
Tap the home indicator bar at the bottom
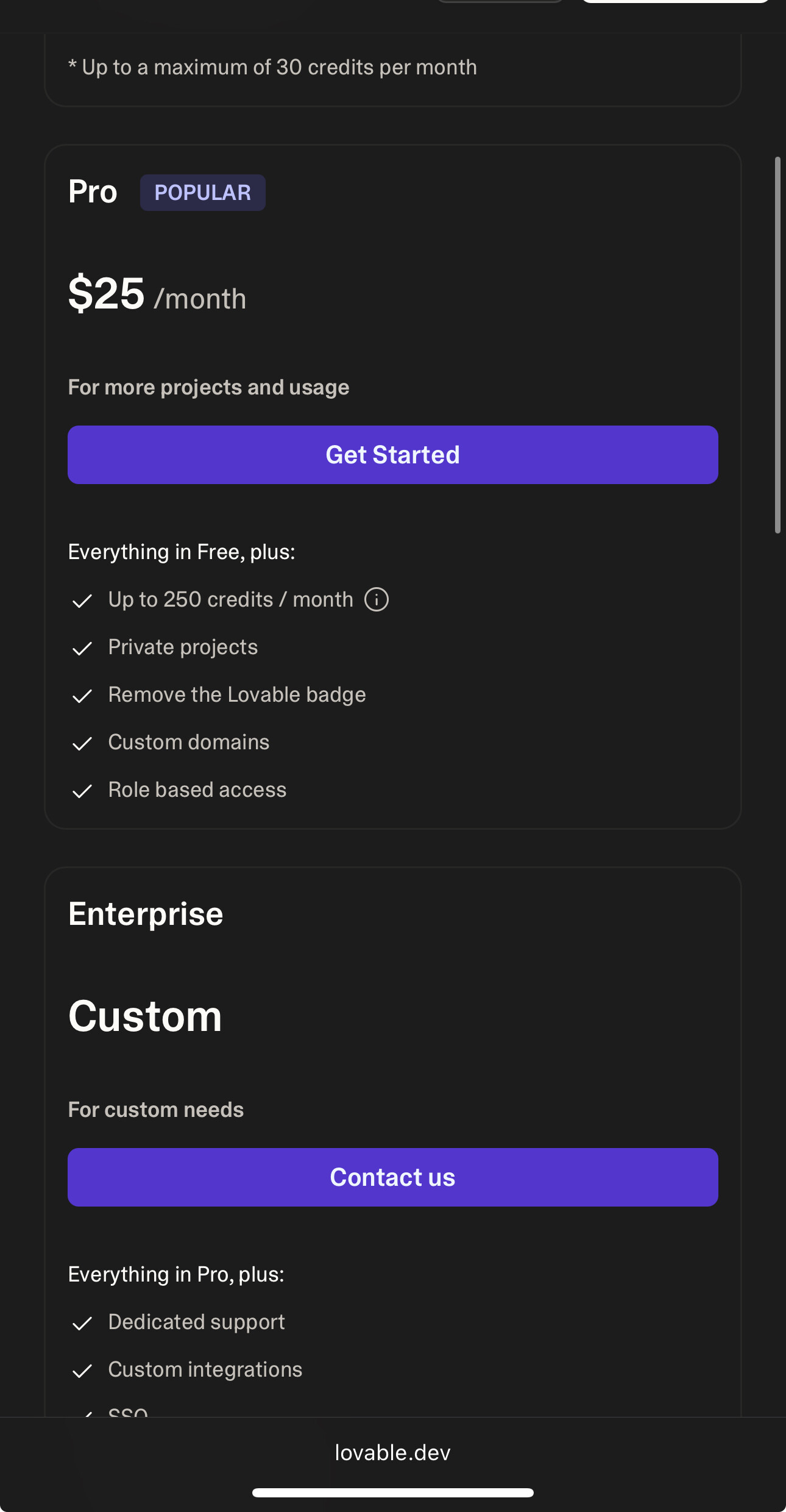(393, 1492)
